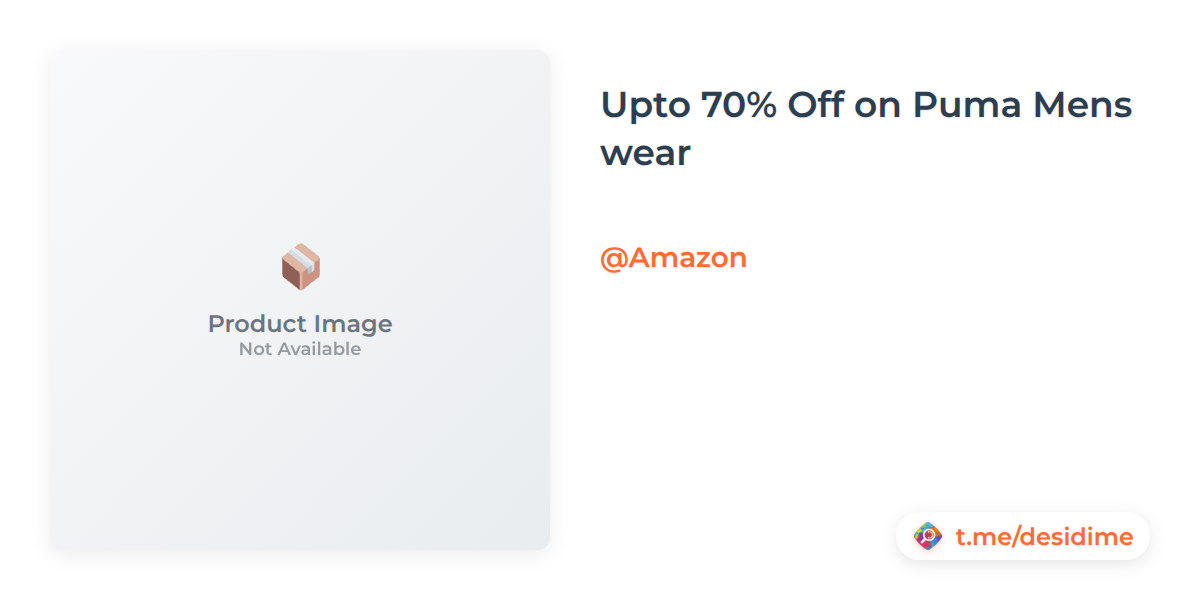Click the "@" symbol before Amazon
Screen dimensions: 1200x600
pos(613,259)
